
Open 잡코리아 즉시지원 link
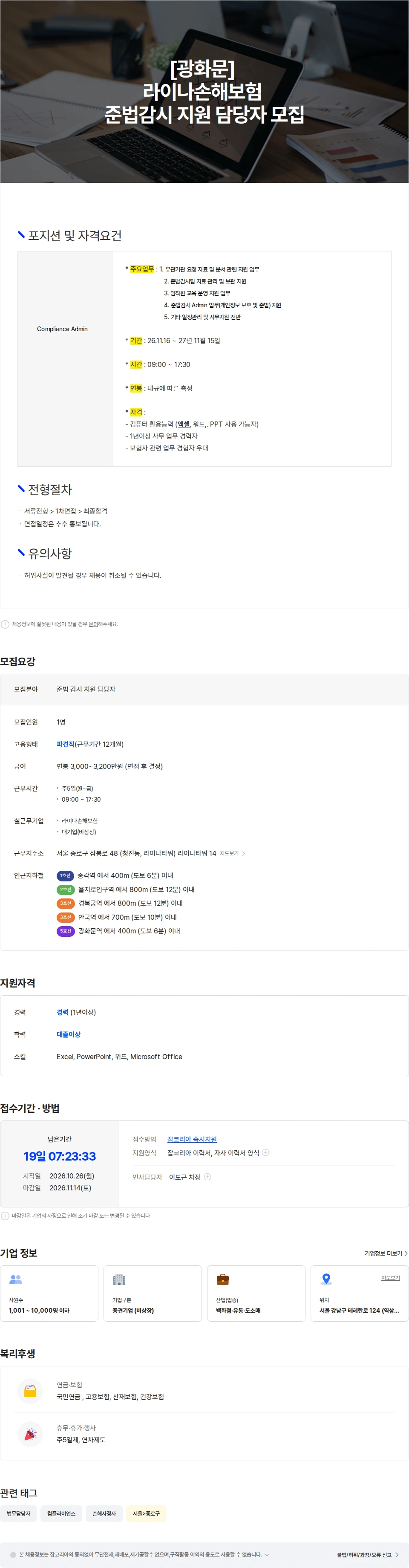(192, 1139)
